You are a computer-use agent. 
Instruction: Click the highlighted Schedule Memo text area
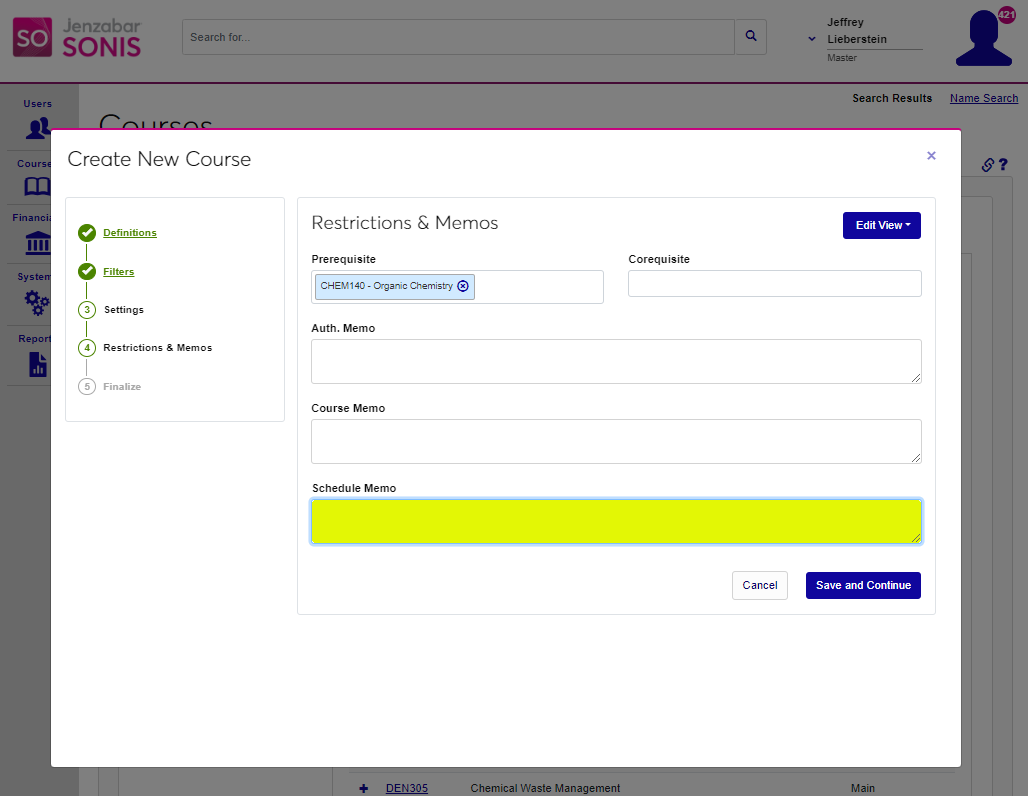click(x=615, y=521)
